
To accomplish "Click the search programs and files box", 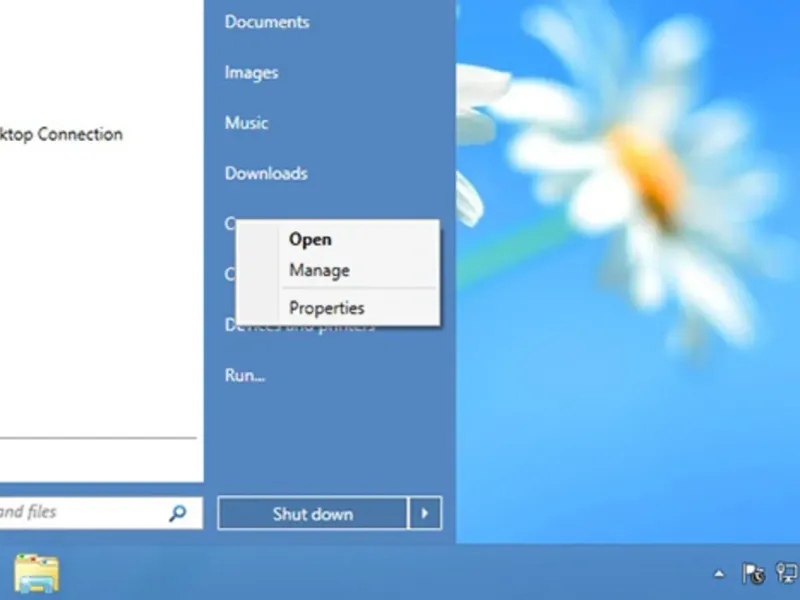I will 101,513.
